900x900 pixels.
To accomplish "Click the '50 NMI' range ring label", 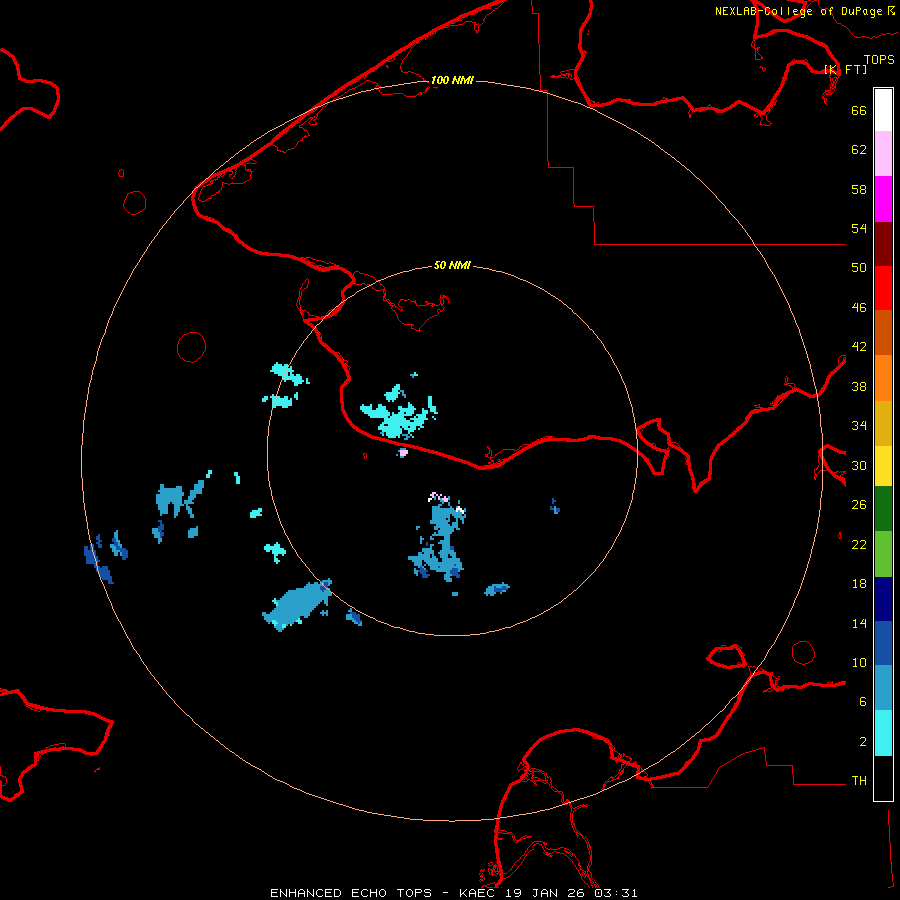I will (x=452, y=265).
